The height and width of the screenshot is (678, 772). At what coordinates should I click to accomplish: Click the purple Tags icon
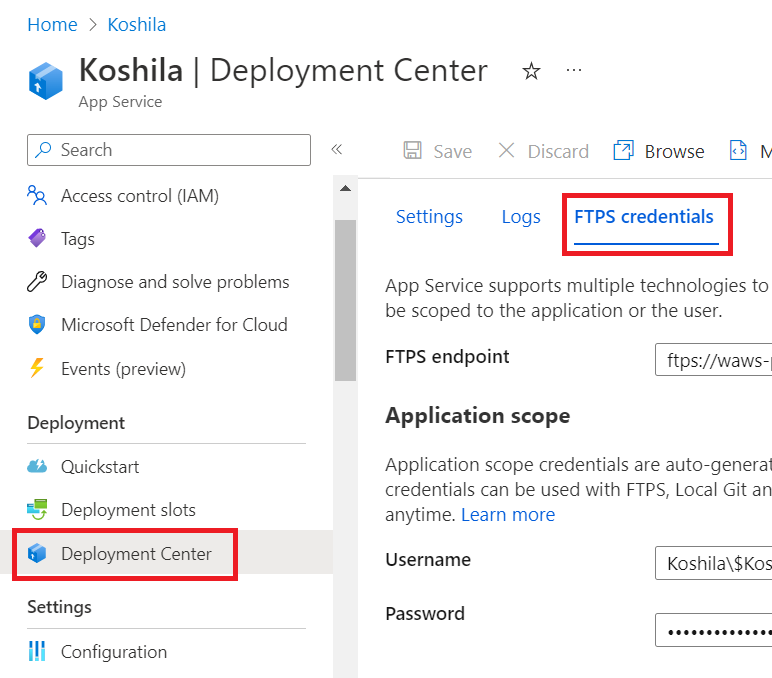[37, 238]
